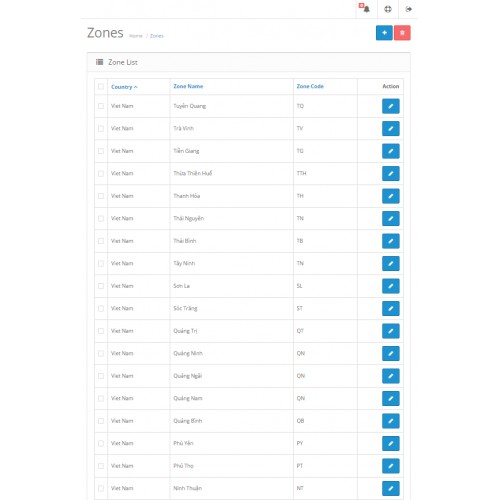Edit the Ninh Thuận zone
Screen dimensions: 500x500
[390, 488]
